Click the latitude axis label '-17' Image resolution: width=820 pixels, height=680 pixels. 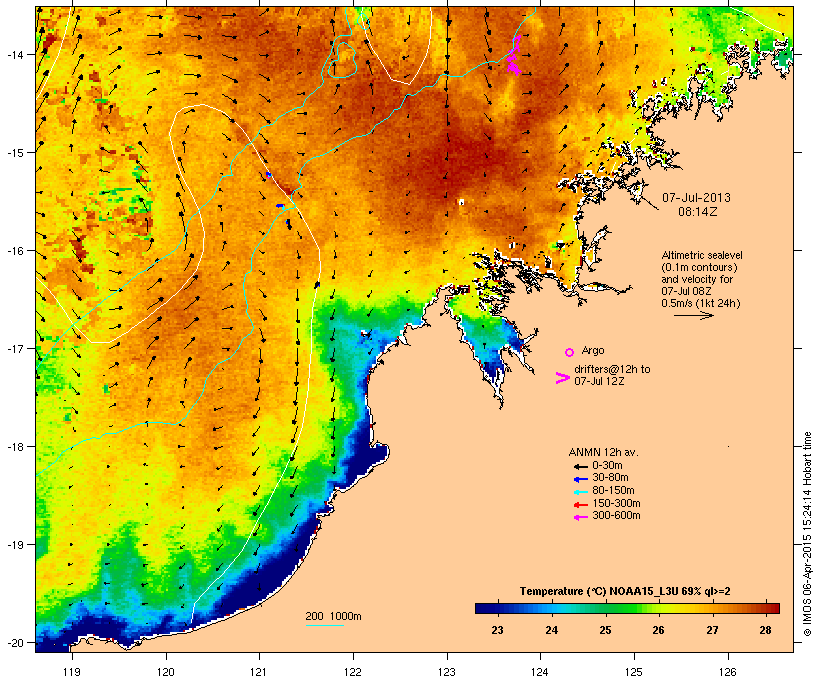(x=15, y=348)
